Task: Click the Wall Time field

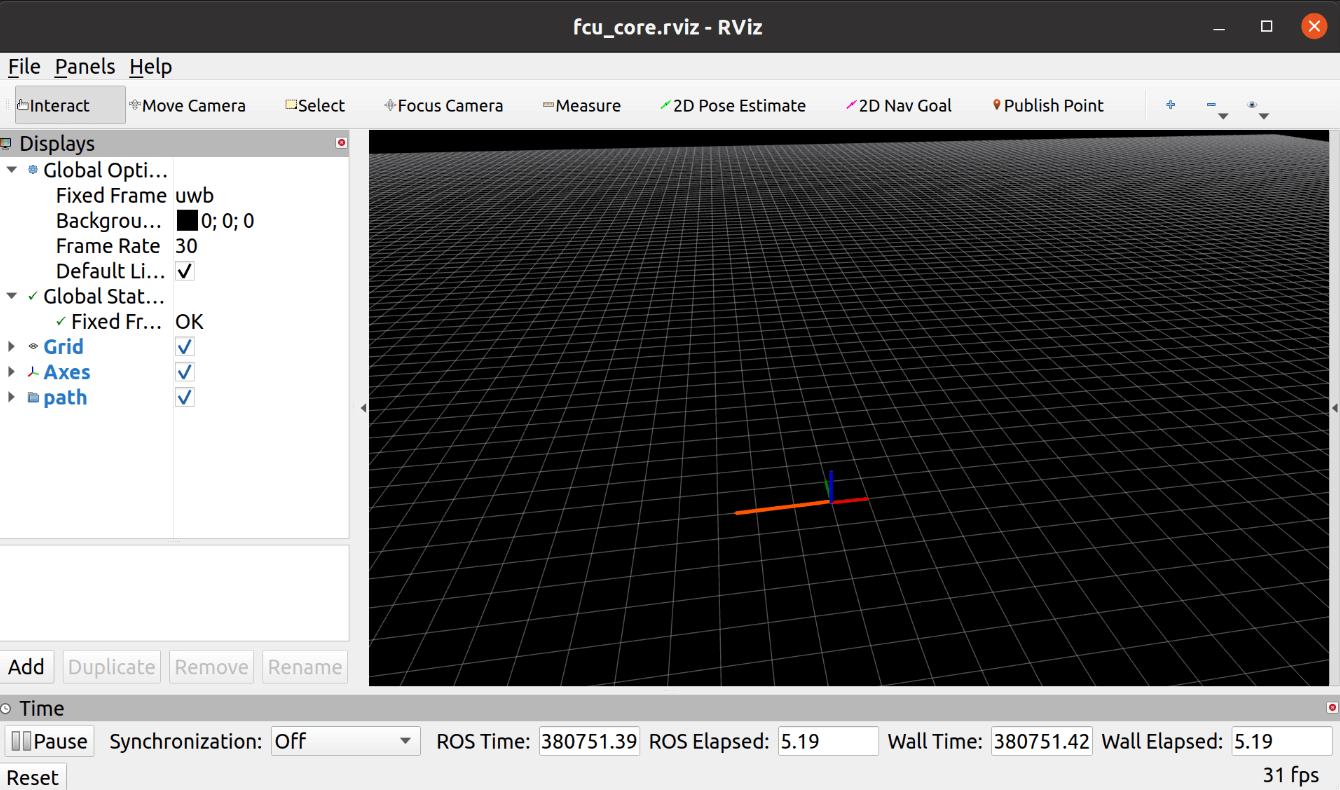Action: [1041, 741]
